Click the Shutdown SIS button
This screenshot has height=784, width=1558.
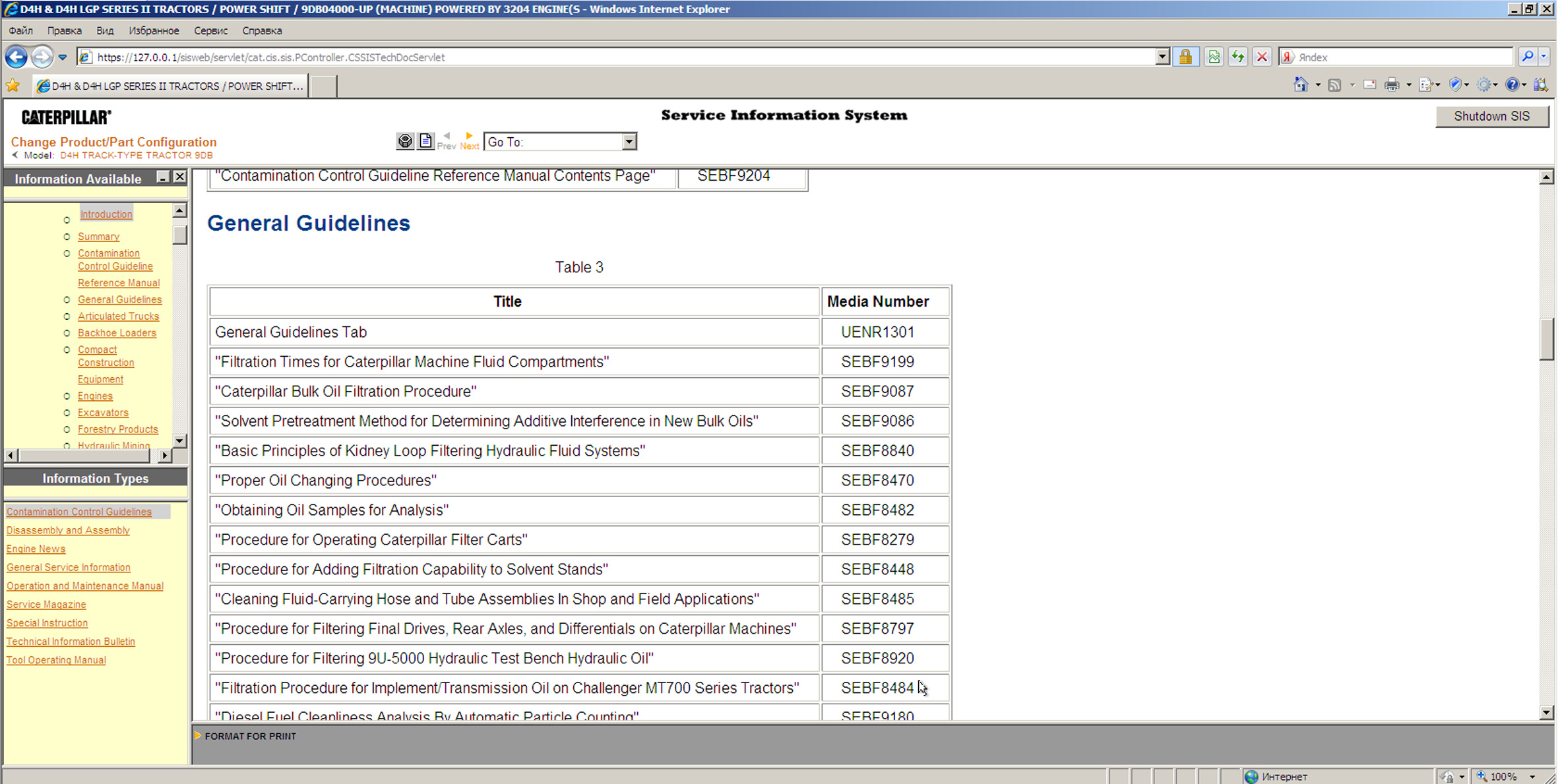(x=1491, y=116)
